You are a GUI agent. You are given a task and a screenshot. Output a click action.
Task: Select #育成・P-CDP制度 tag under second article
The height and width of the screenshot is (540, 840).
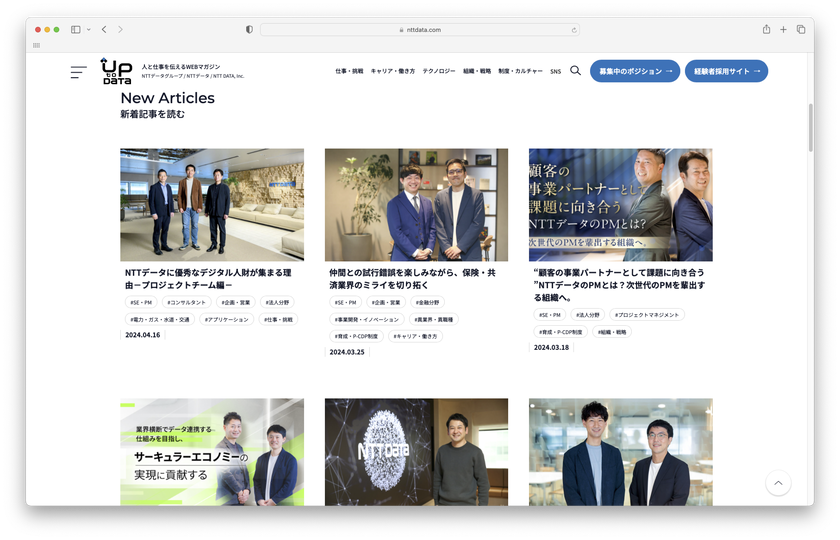[x=356, y=336]
